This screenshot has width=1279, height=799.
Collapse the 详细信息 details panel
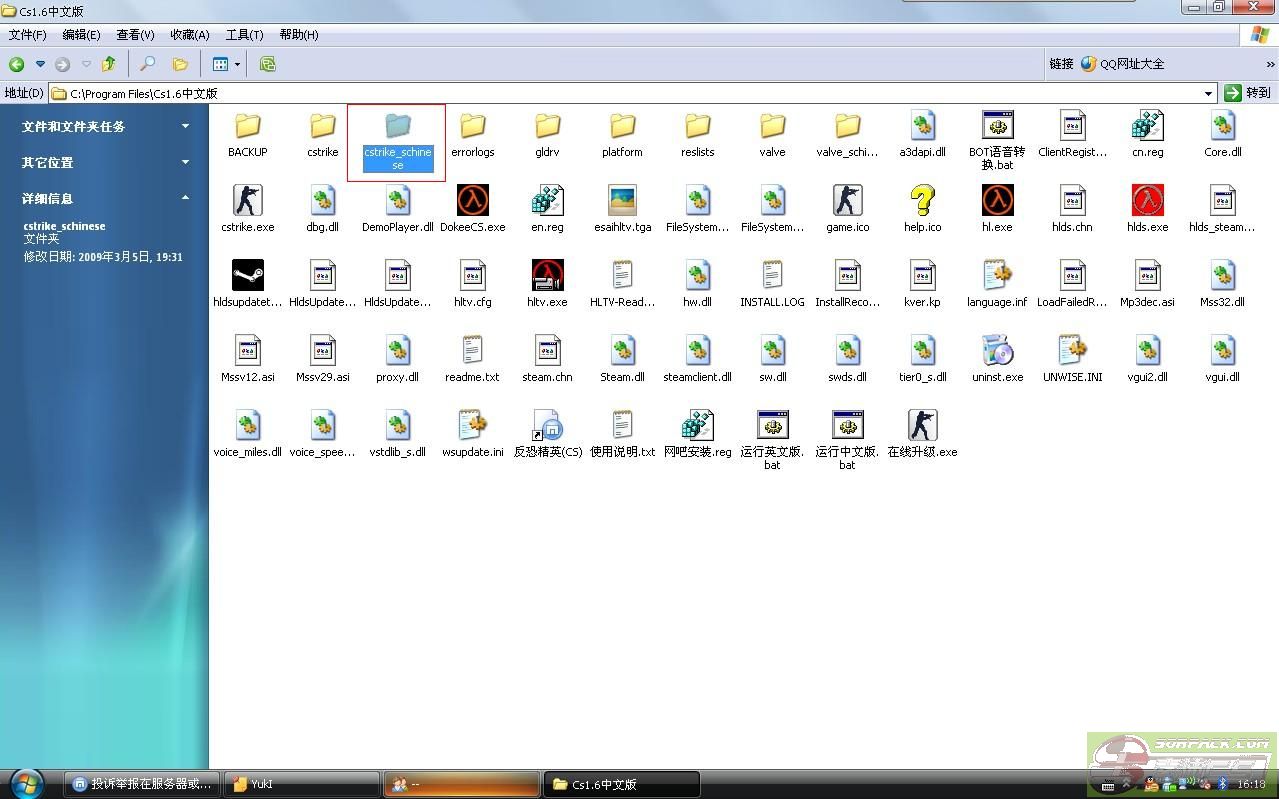(185, 198)
